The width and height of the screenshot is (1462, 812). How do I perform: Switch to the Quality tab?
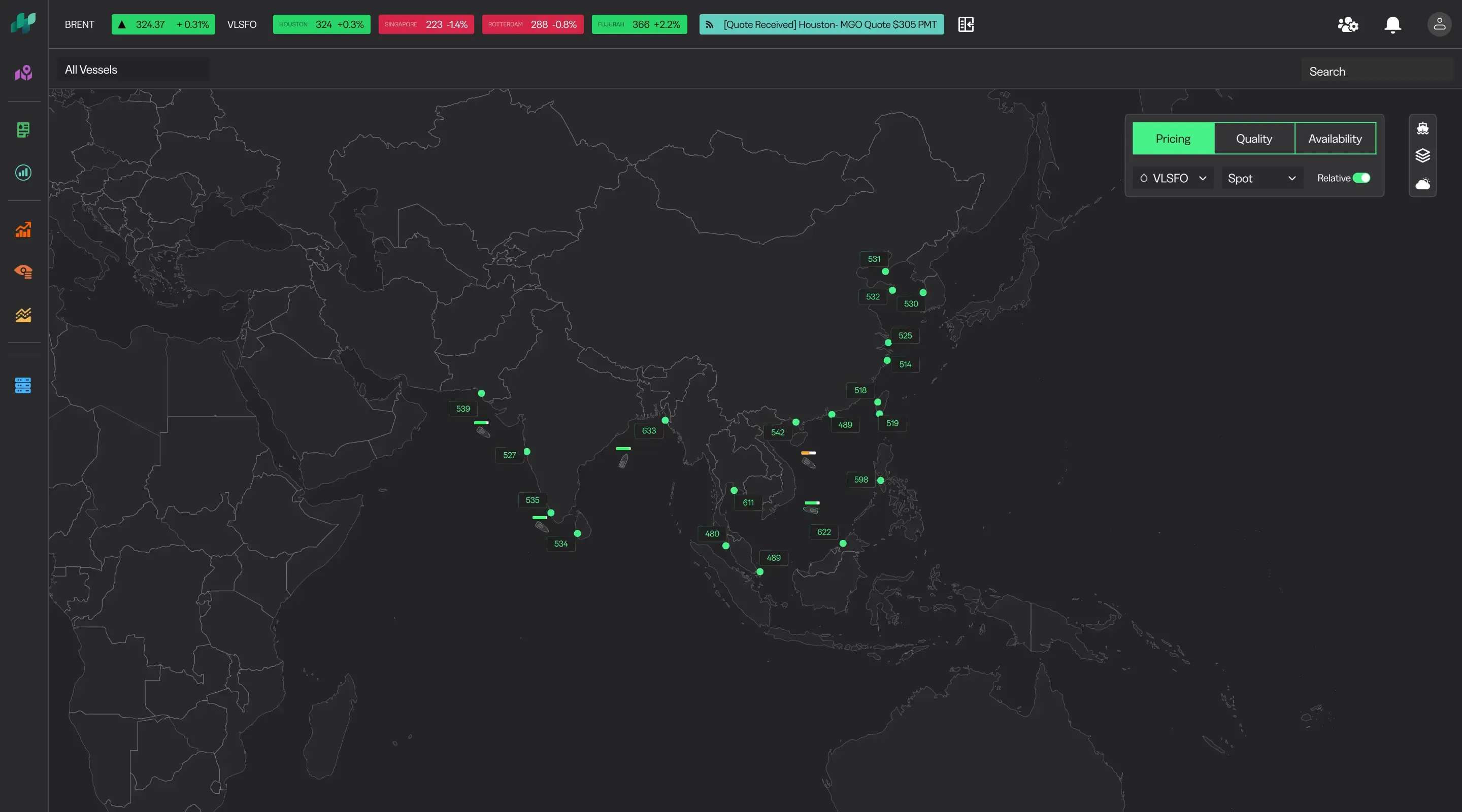[x=1254, y=139]
